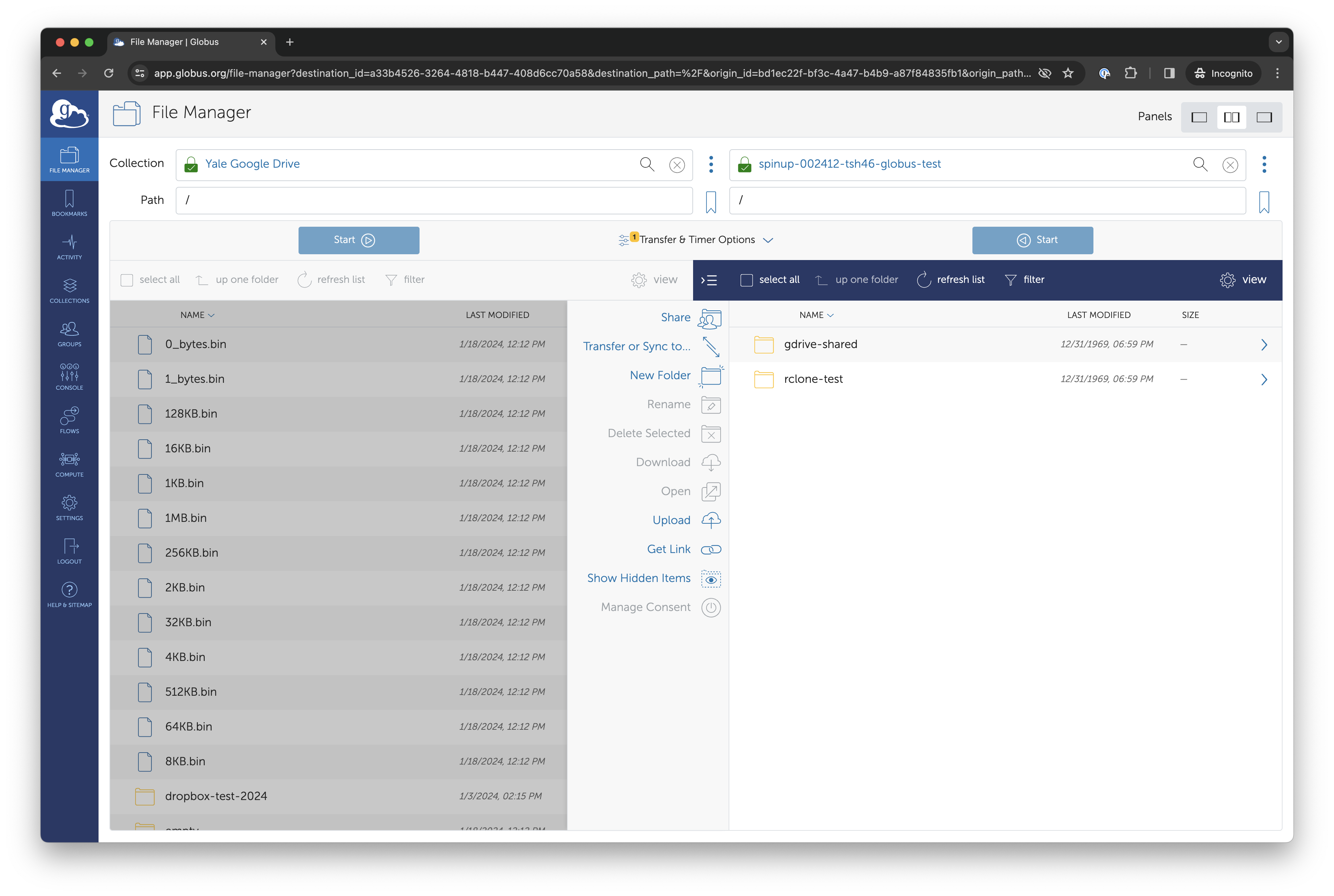Sort right panel by NAME column
Image resolution: width=1334 pixels, height=896 pixels.
coord(816,315)
